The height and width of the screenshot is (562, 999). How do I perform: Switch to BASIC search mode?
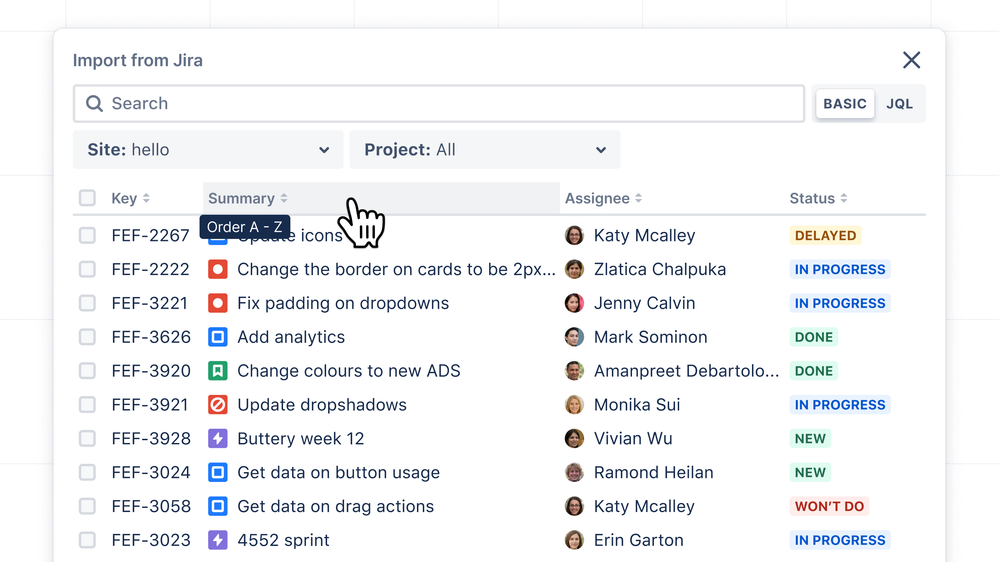tap(845, 104)
